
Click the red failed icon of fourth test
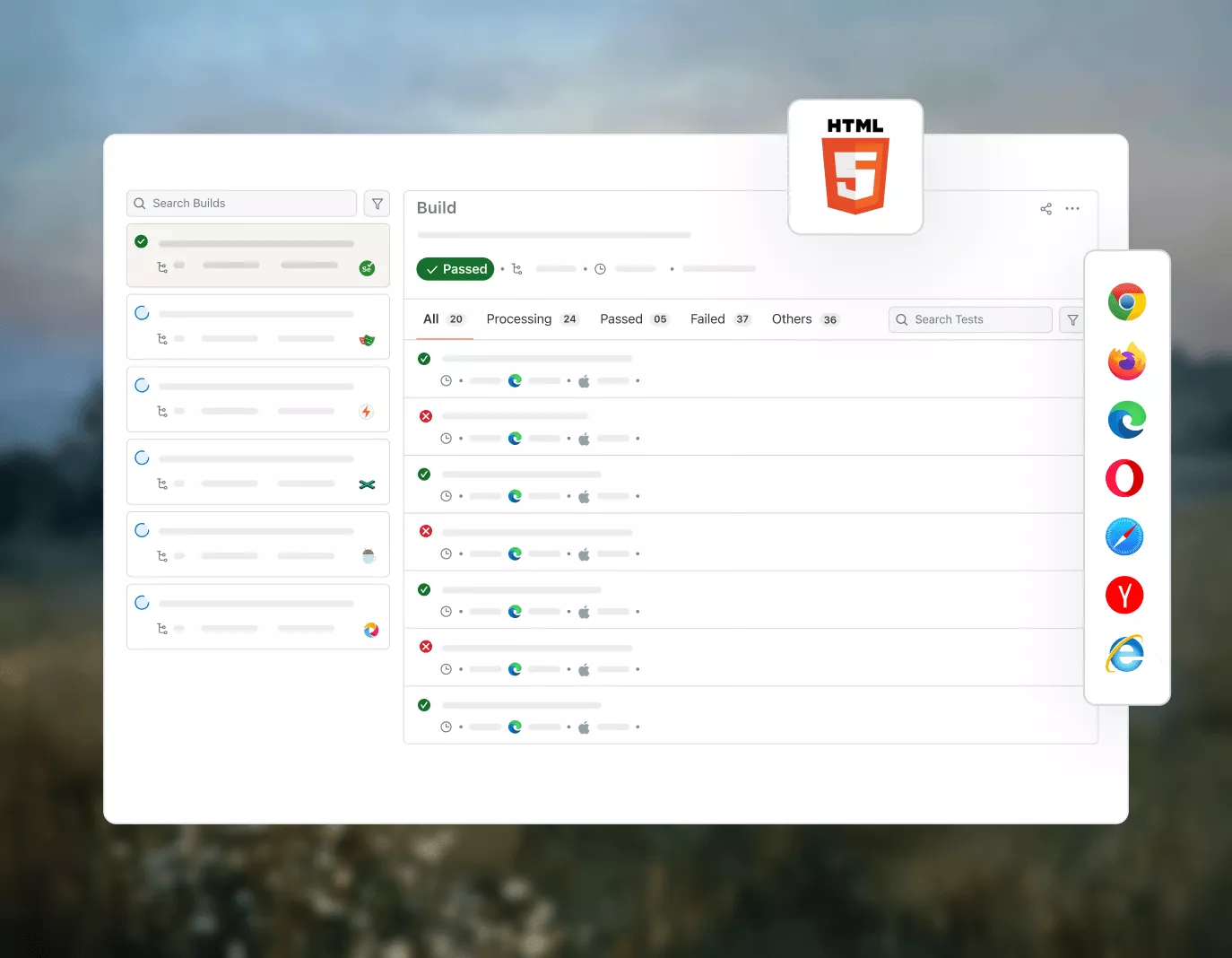pyautogui.click(x=426, y=531)
